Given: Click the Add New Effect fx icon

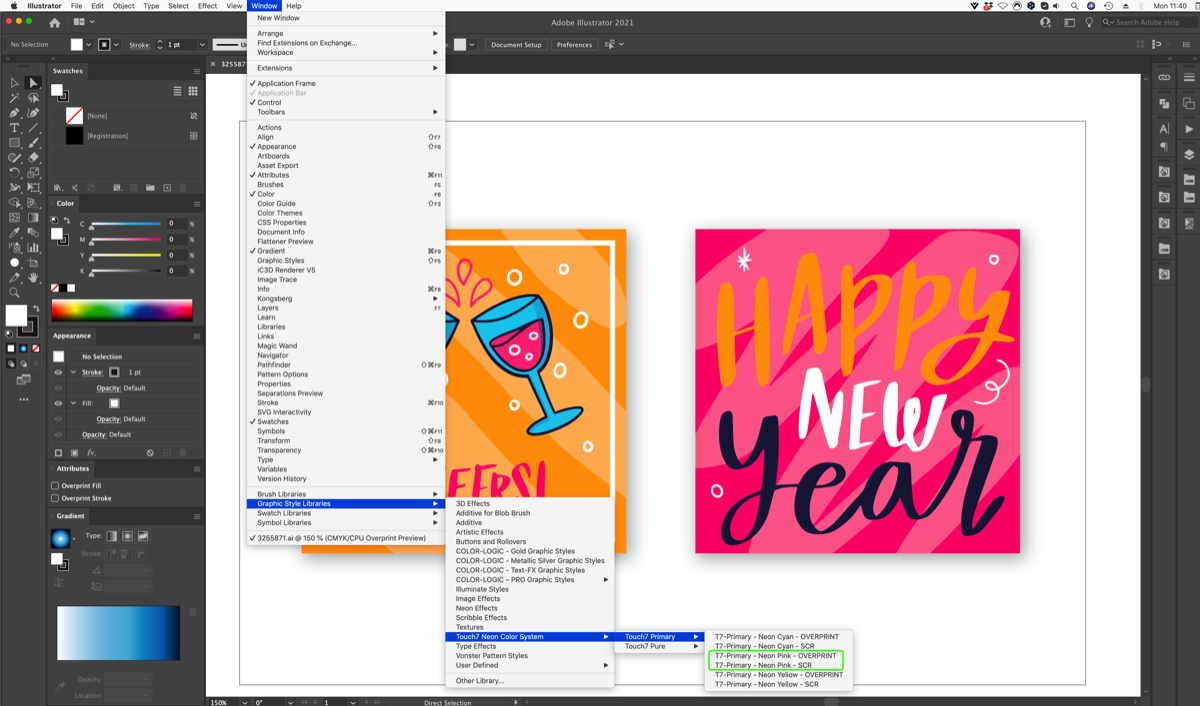Looking at the screenshot, I should click(91, 453).
